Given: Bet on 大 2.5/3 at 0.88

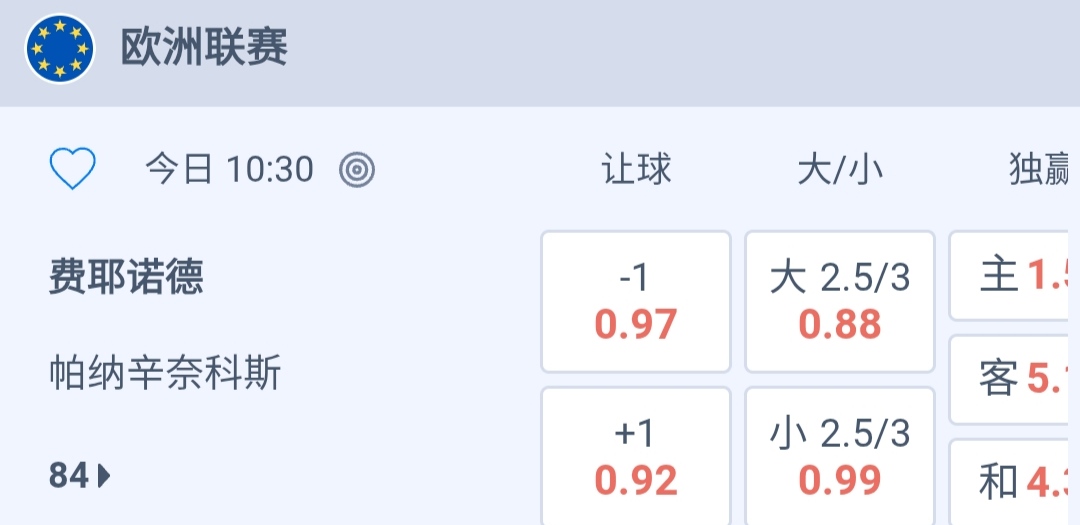Looking at the screenshot, I should pyautogui.click(x=840, y=302).
